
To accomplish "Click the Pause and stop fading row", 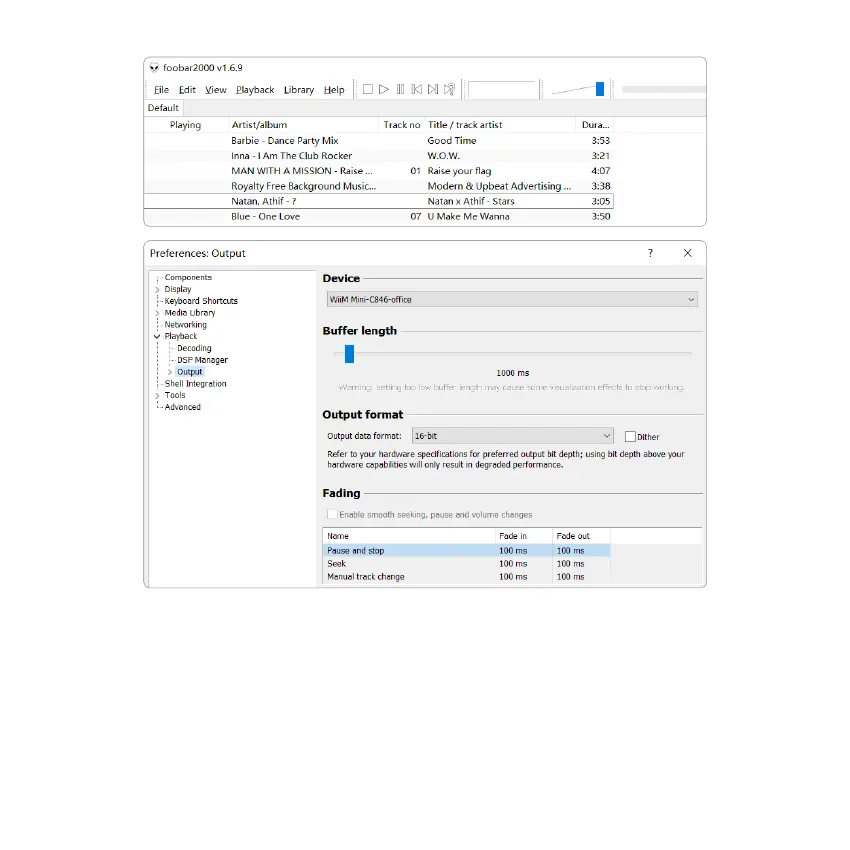I will [x=466, y=551].
